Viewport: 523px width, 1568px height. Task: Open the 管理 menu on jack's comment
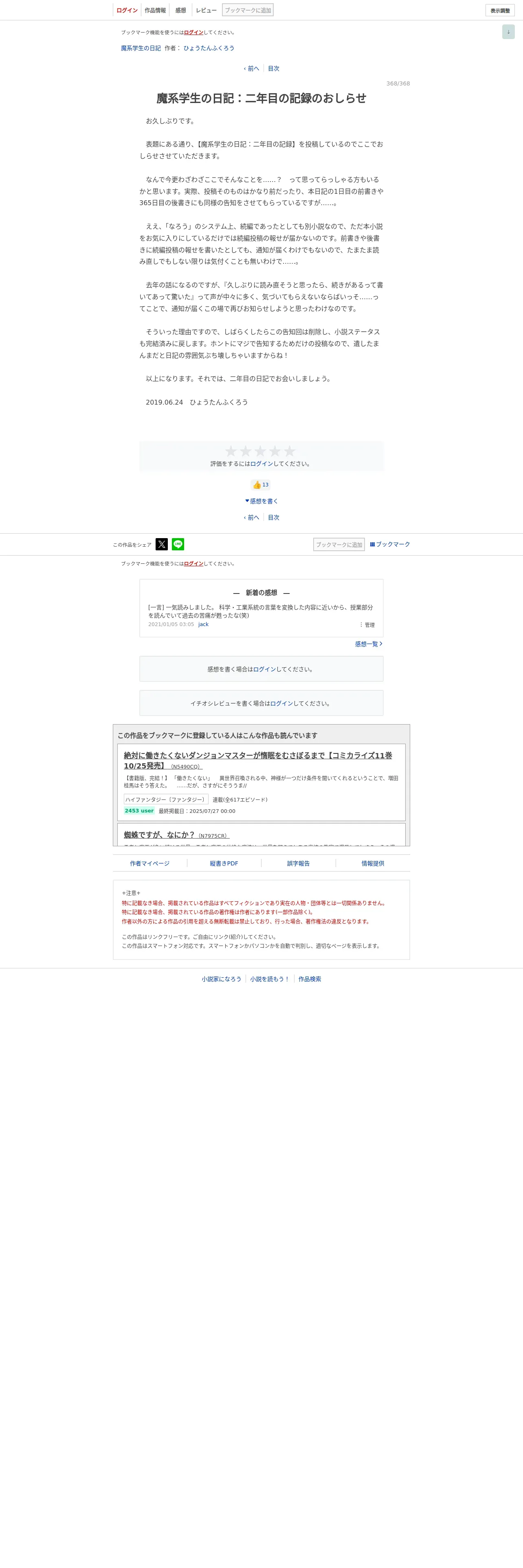point(367,625)
